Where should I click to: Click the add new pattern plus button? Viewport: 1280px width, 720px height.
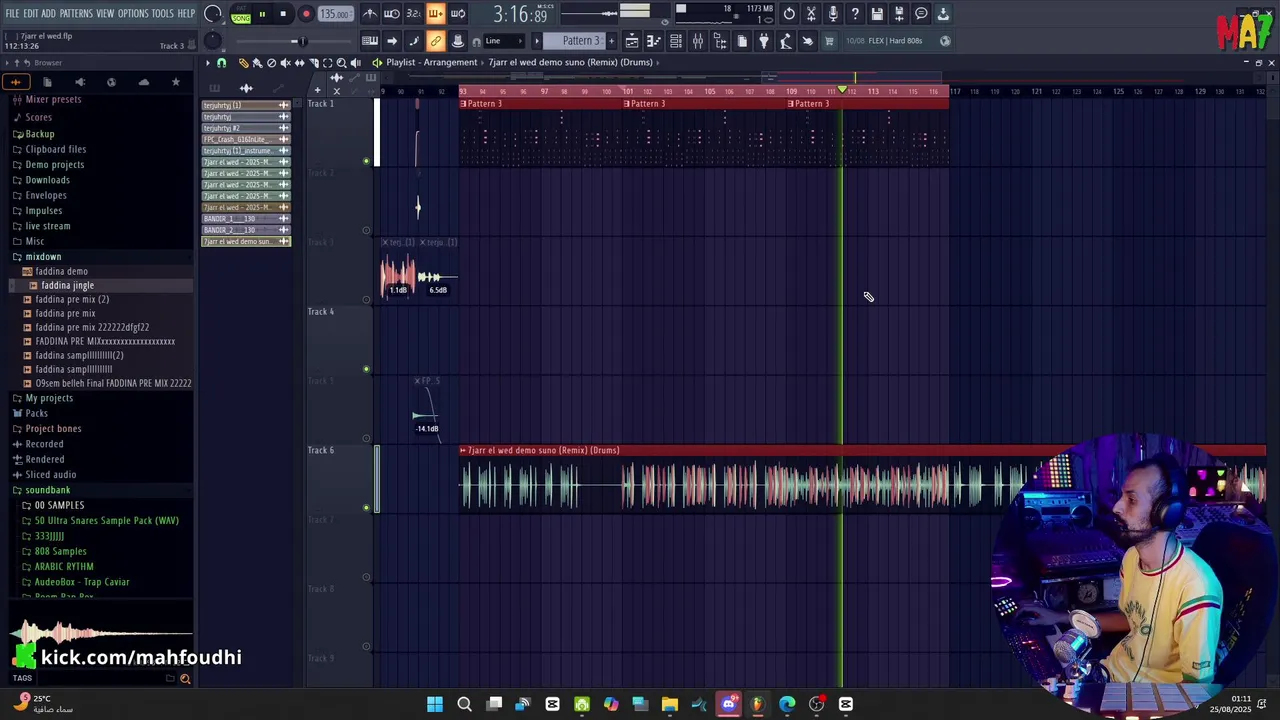click(612, 41)
